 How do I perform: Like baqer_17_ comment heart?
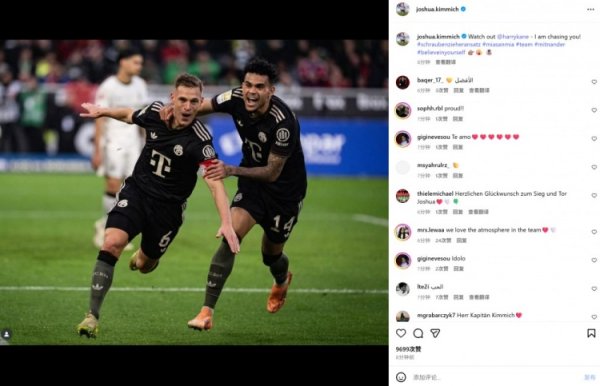click(x=594, y=82)
